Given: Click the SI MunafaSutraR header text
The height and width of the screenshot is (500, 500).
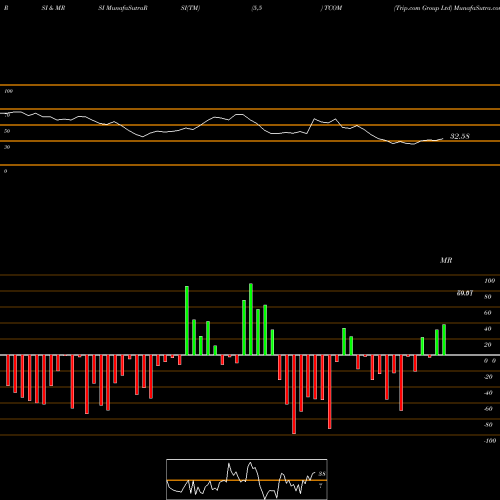Looking at the screenshot, I should (x=123, y=8).
